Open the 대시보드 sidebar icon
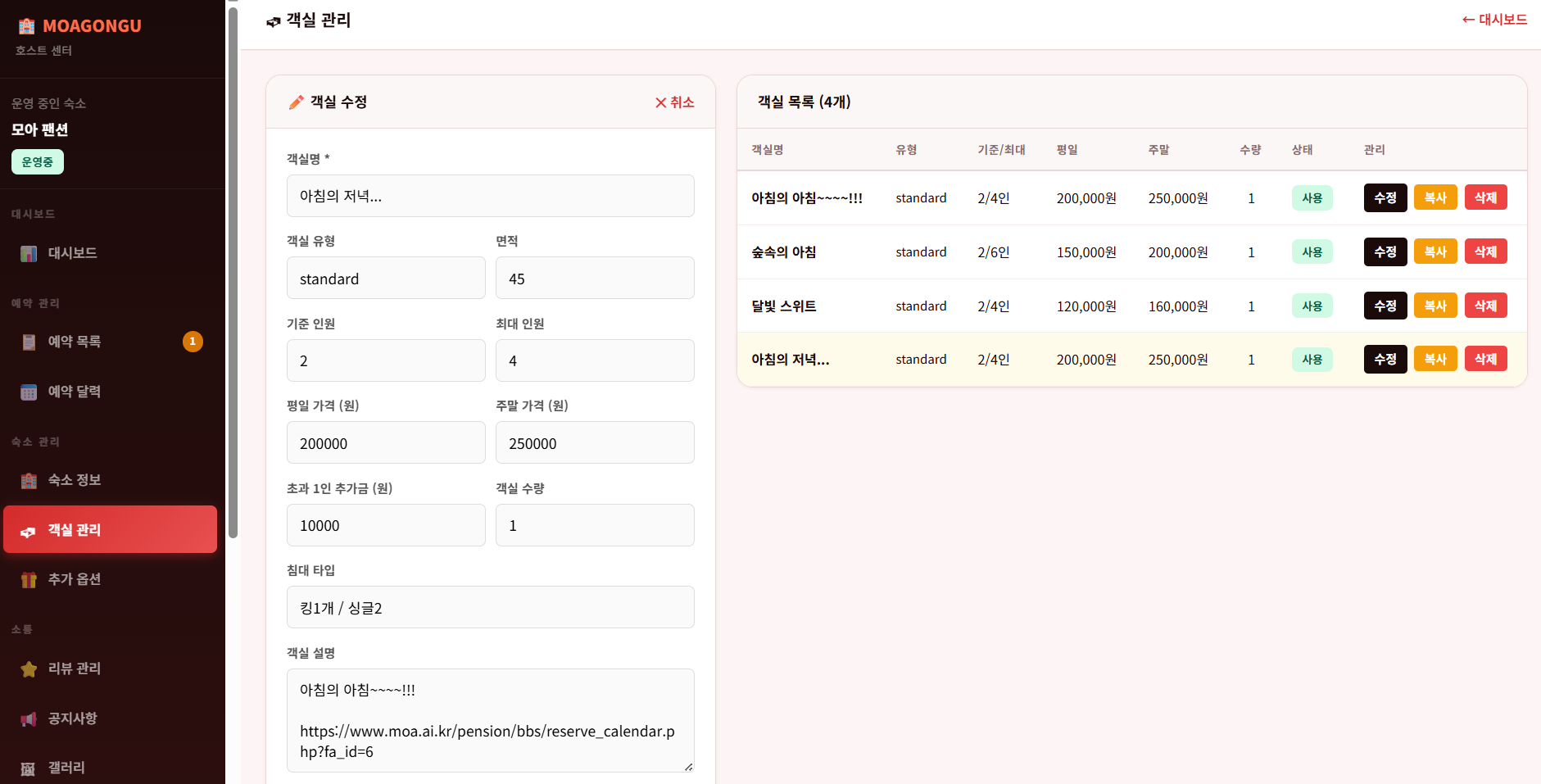This screenshot has height=784, width=1541. (29, 254)
